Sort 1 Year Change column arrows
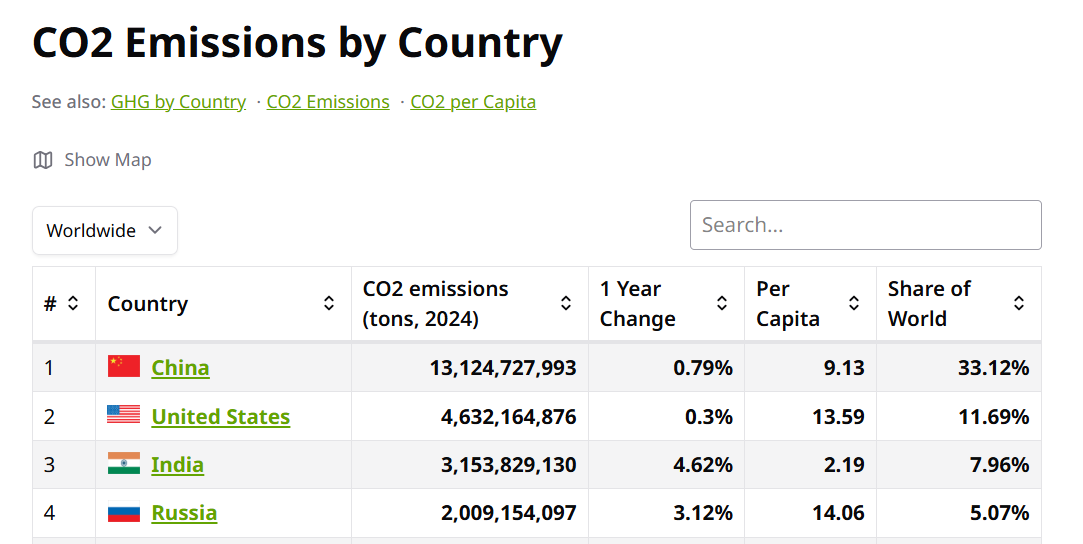Viewport: 1083px width, 544px height. click(x=722, y=303)
